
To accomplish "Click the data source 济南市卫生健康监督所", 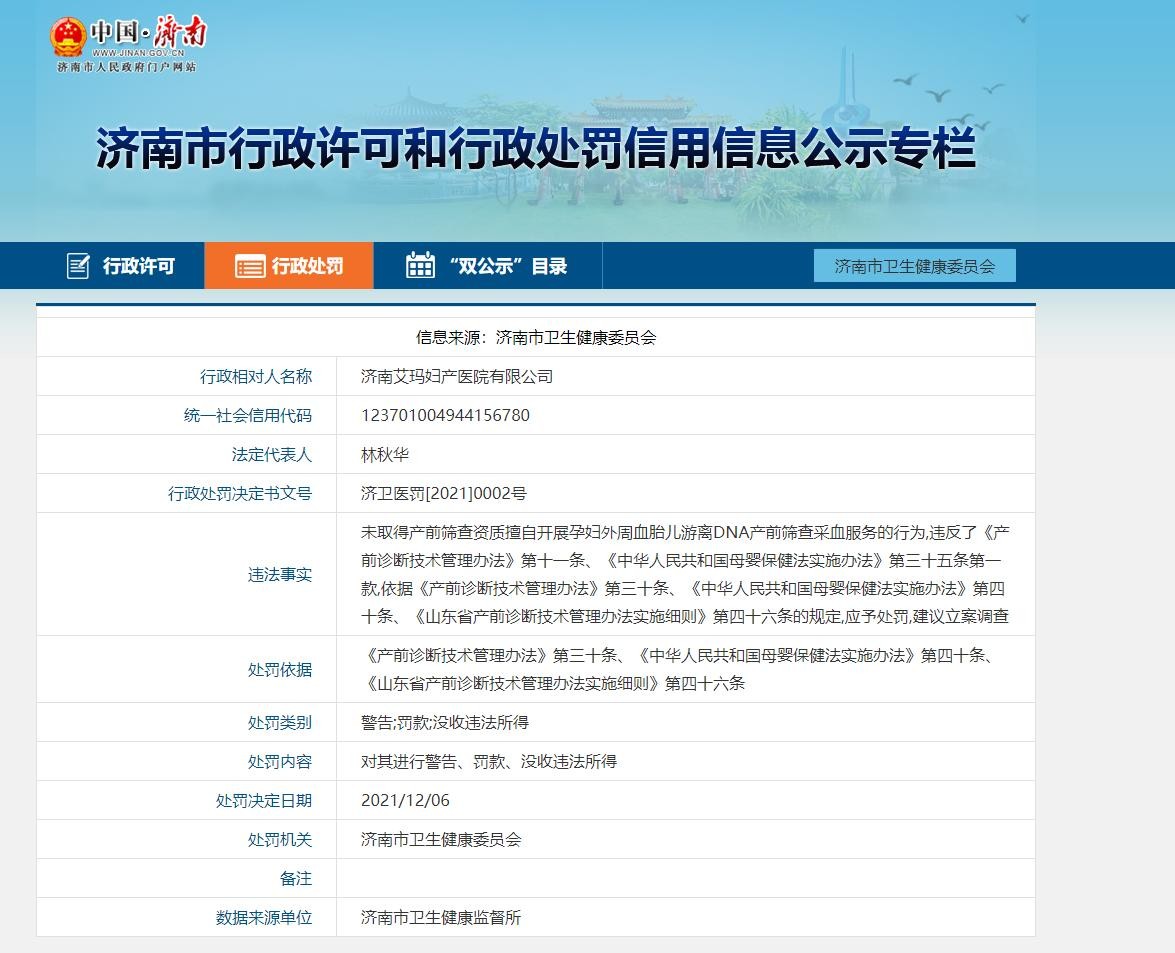I will 441,918.
